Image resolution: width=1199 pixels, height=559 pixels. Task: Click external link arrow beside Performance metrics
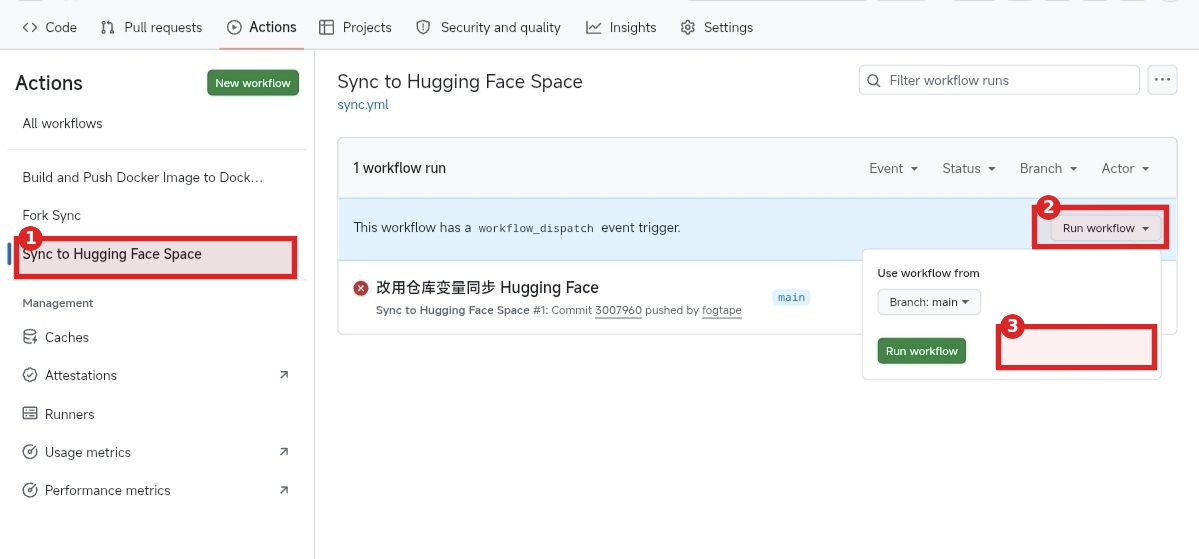pos(284,489)
